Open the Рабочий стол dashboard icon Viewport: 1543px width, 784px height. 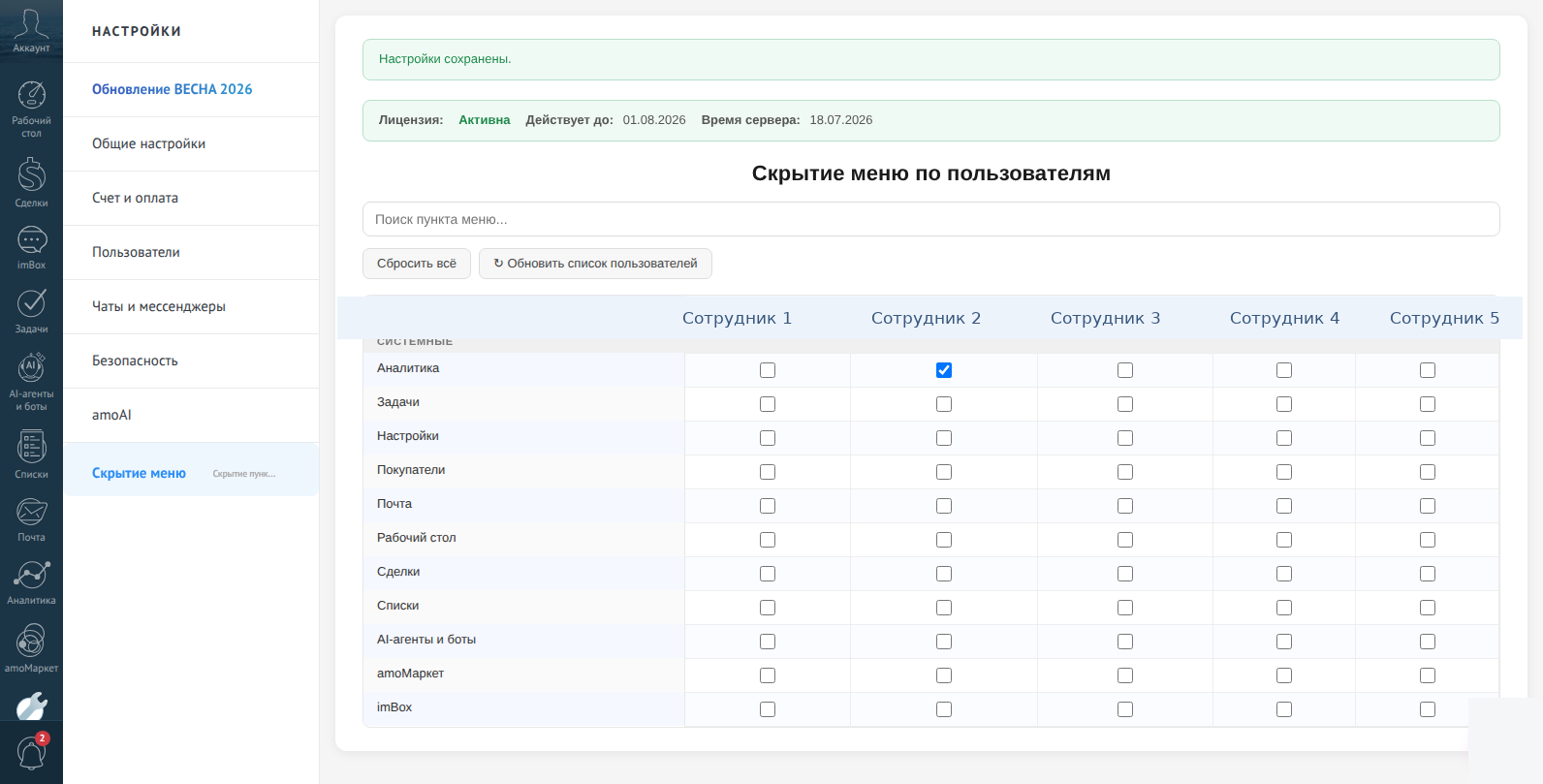point(31,109)
